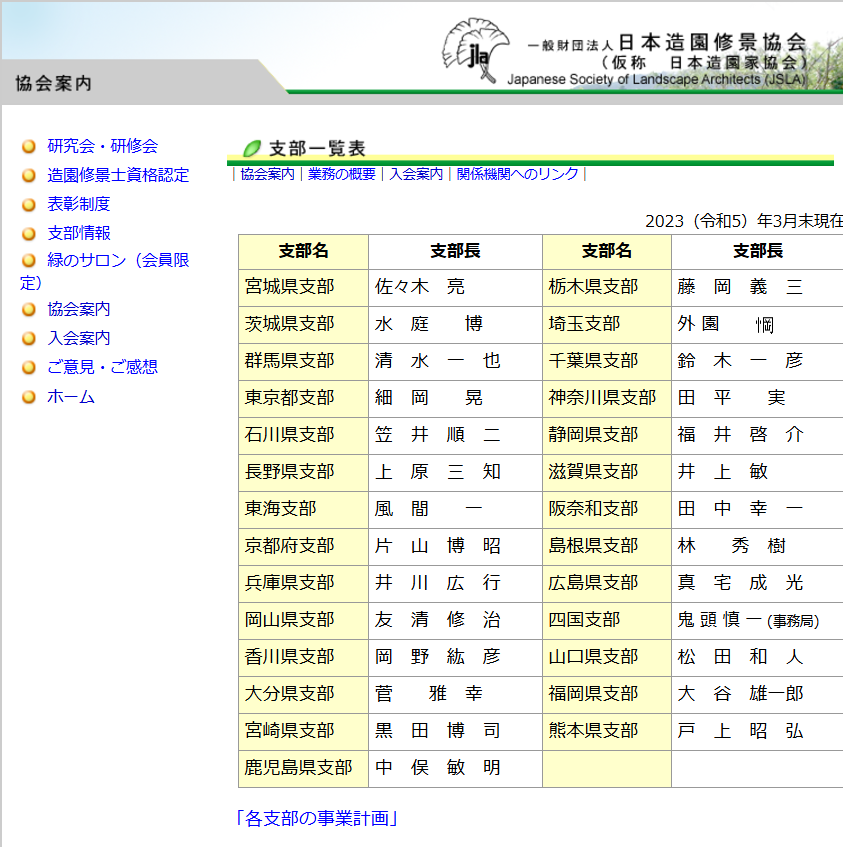843x847 pixels.
Task: Click orange bullet beside ご意見・ご感想
Action: pos(29,368)
